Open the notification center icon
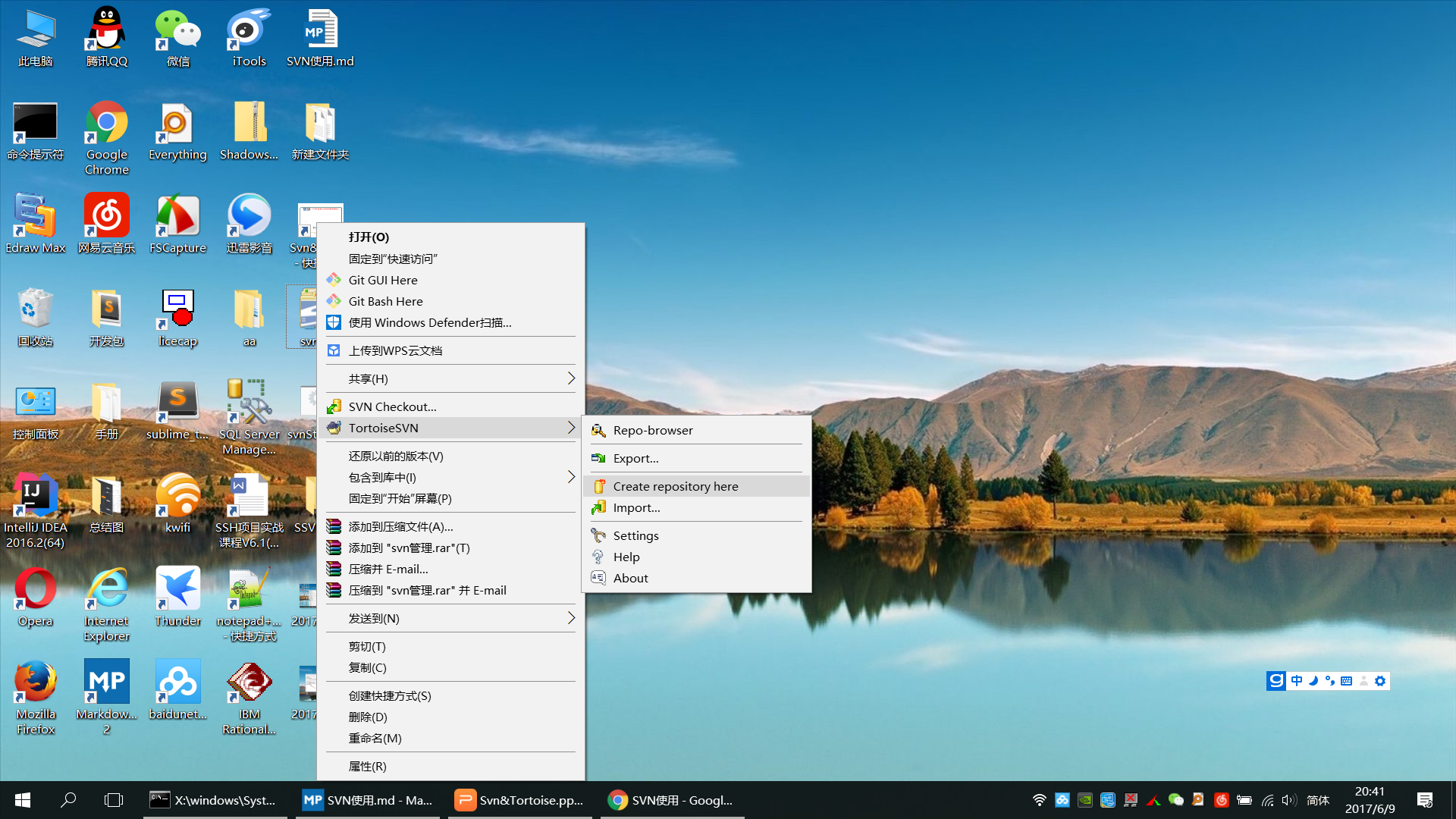Image resolution: width=1456 pixels, height=819 pixels. click(1425, 800)
